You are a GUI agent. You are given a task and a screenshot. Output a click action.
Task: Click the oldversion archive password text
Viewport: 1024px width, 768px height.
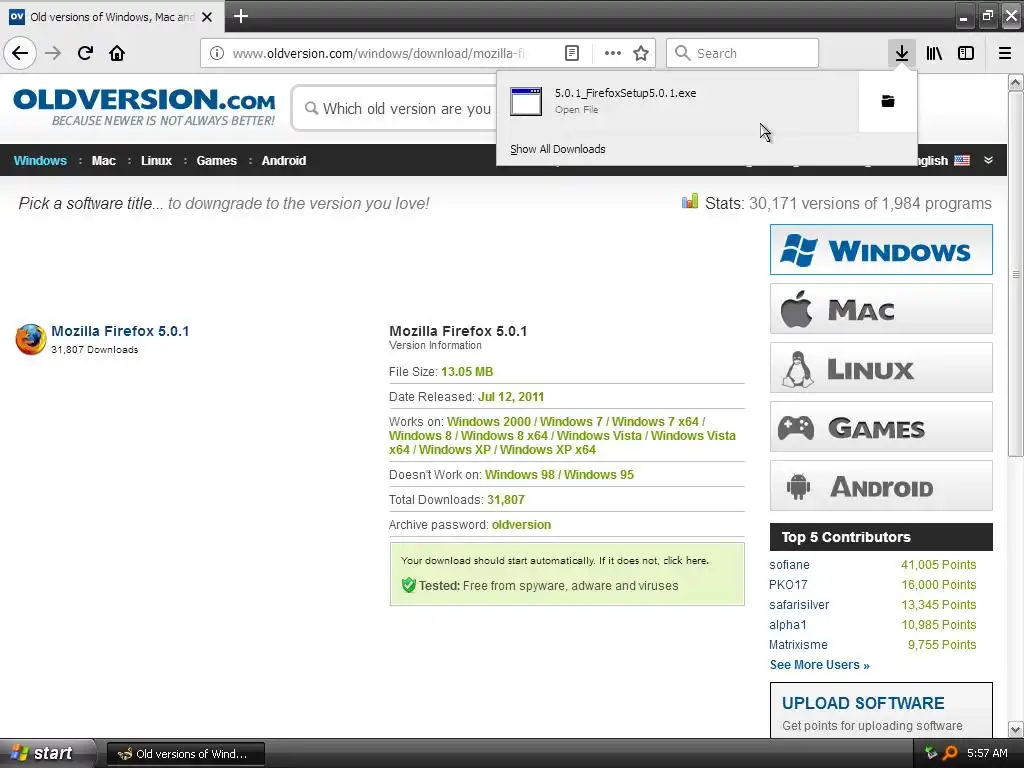click(521, 525)
